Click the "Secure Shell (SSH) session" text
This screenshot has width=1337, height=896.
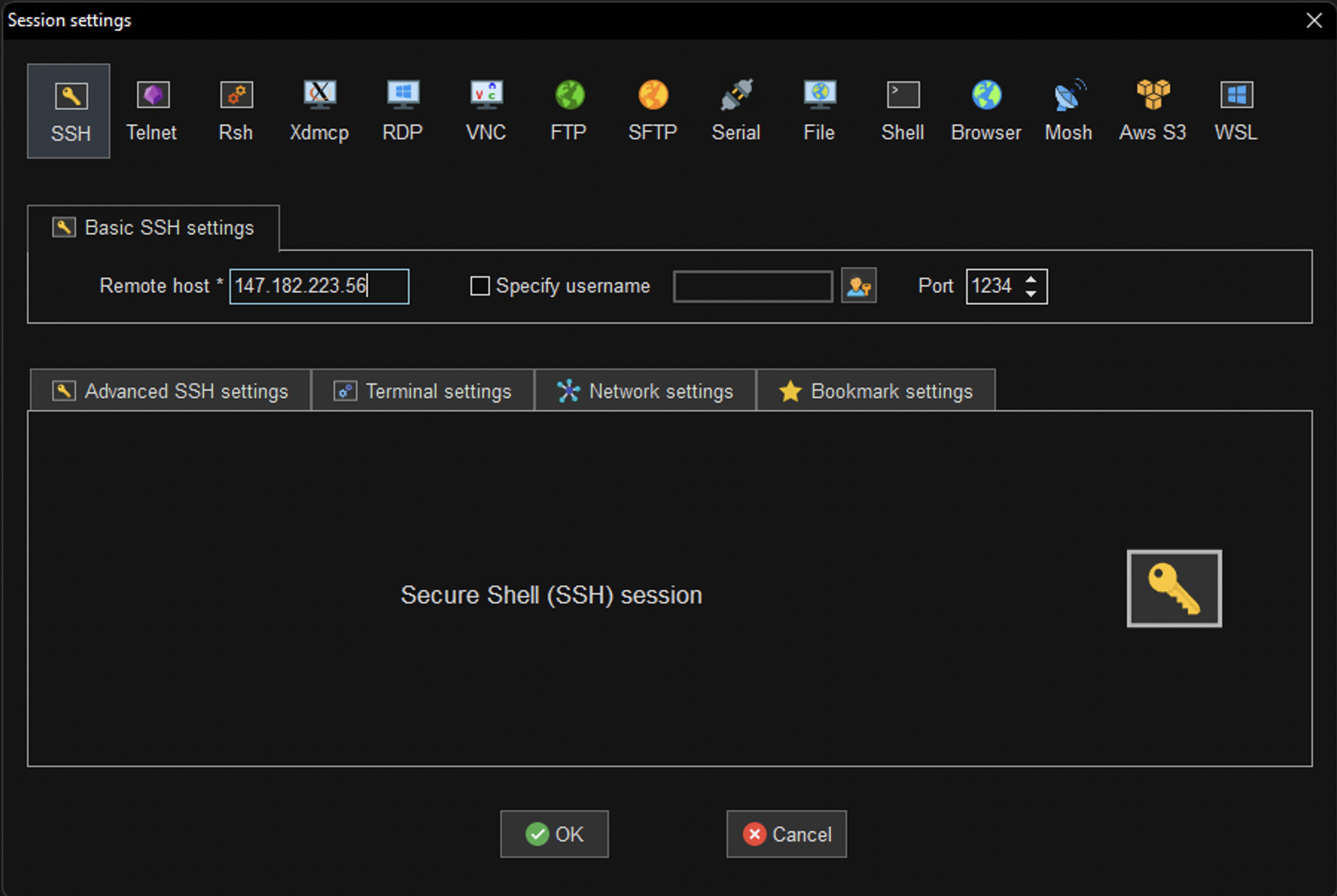pyautogui.click(x=552, y=595)
